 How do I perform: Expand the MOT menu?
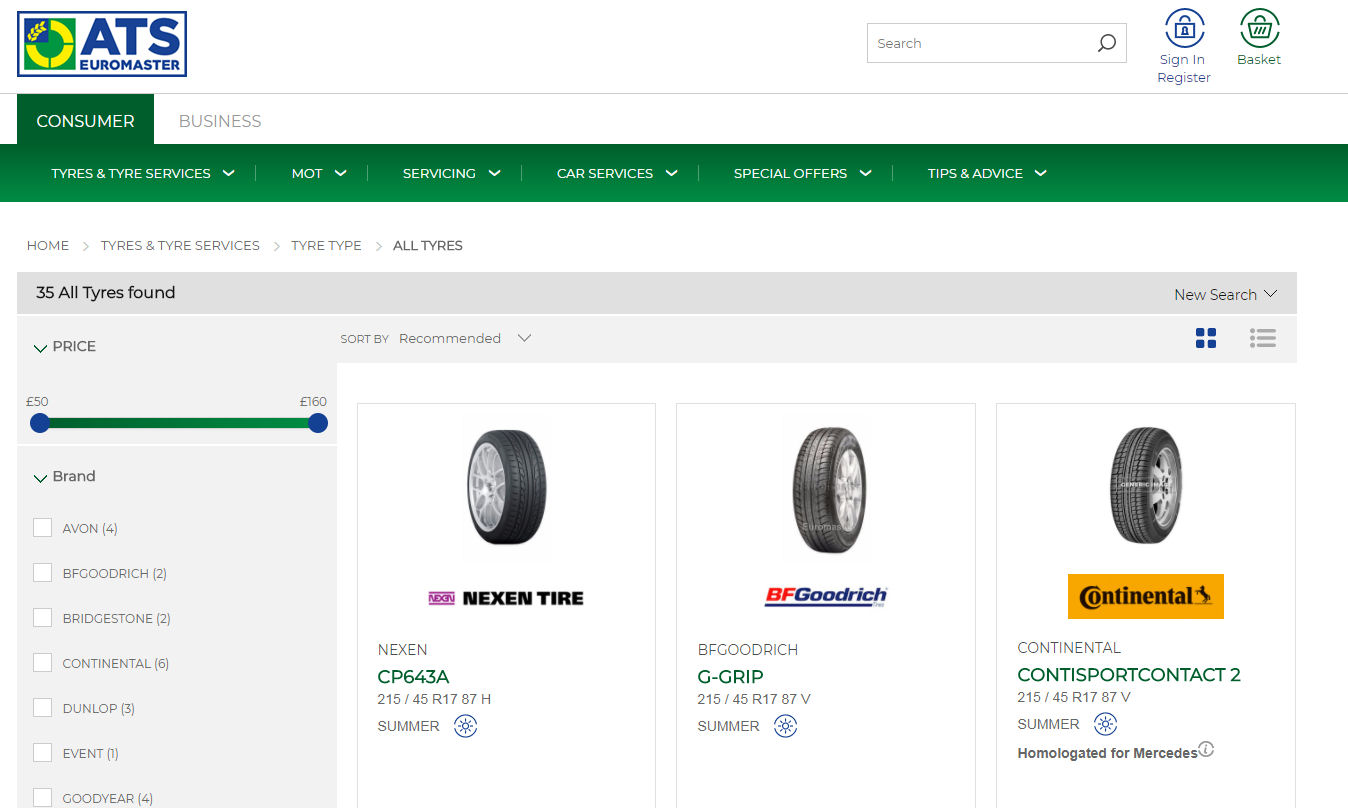click(x=319, y=173)
